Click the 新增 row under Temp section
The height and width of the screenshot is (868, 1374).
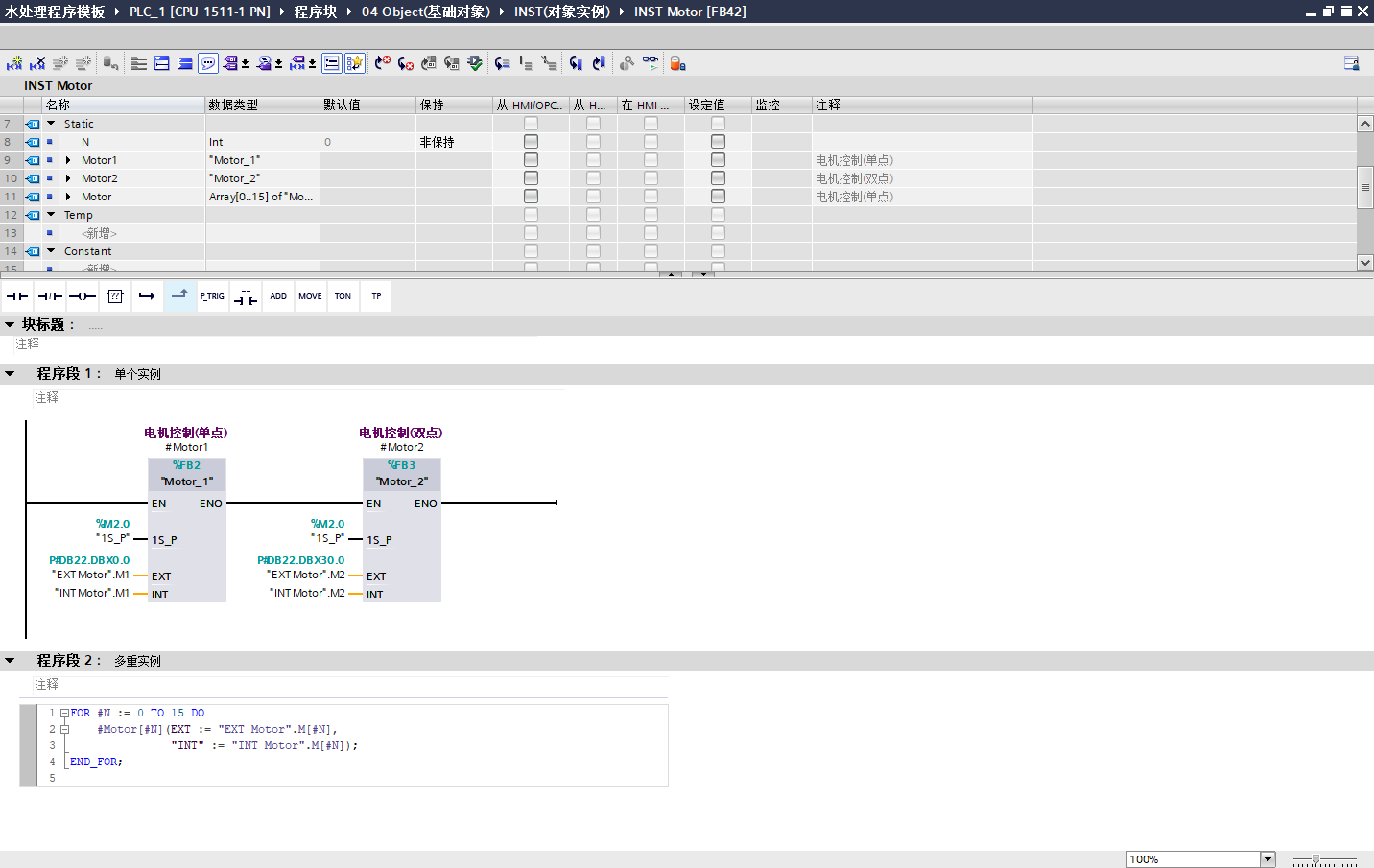101,233
